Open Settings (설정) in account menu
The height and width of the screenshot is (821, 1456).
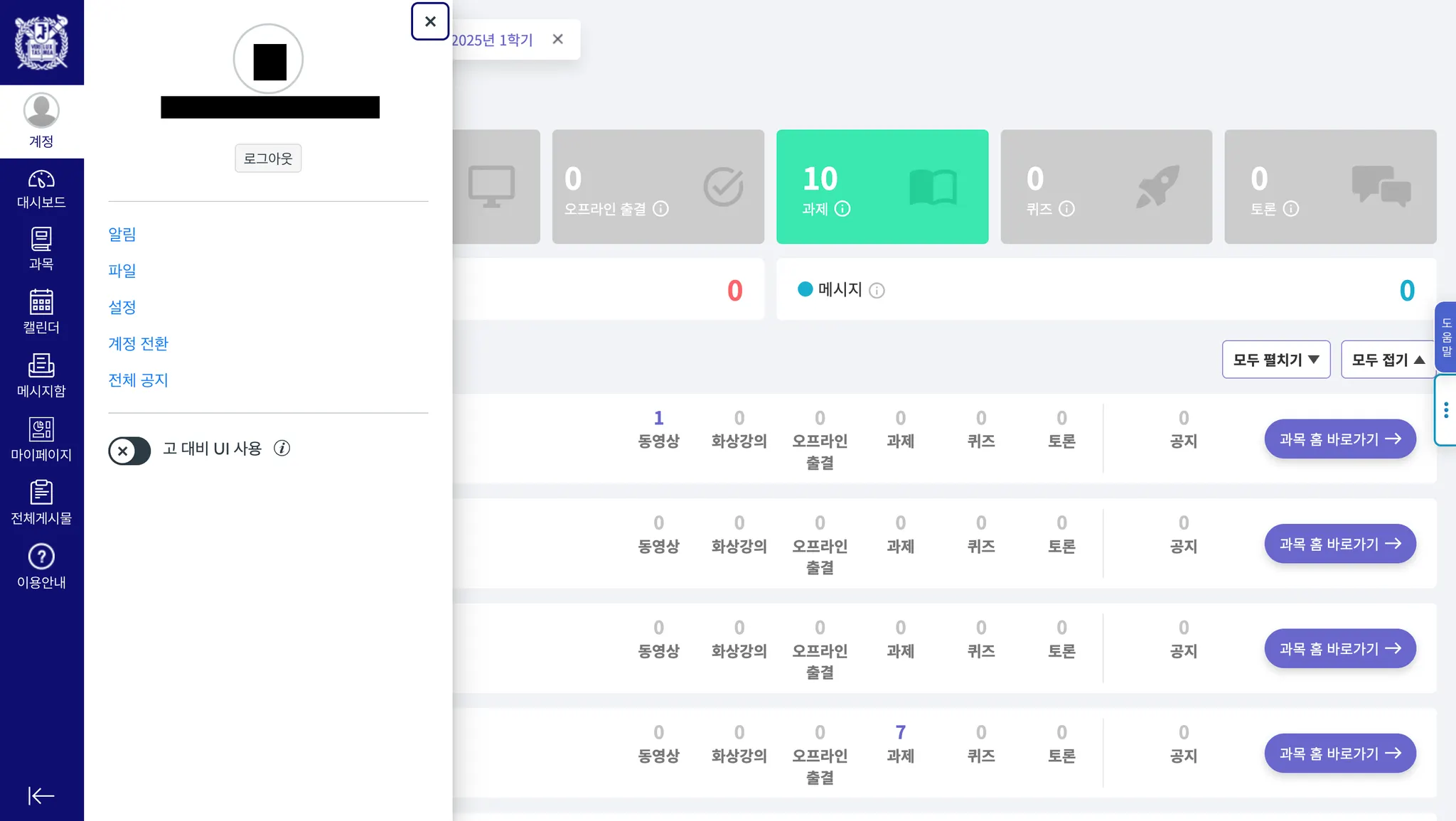[122, 307]
